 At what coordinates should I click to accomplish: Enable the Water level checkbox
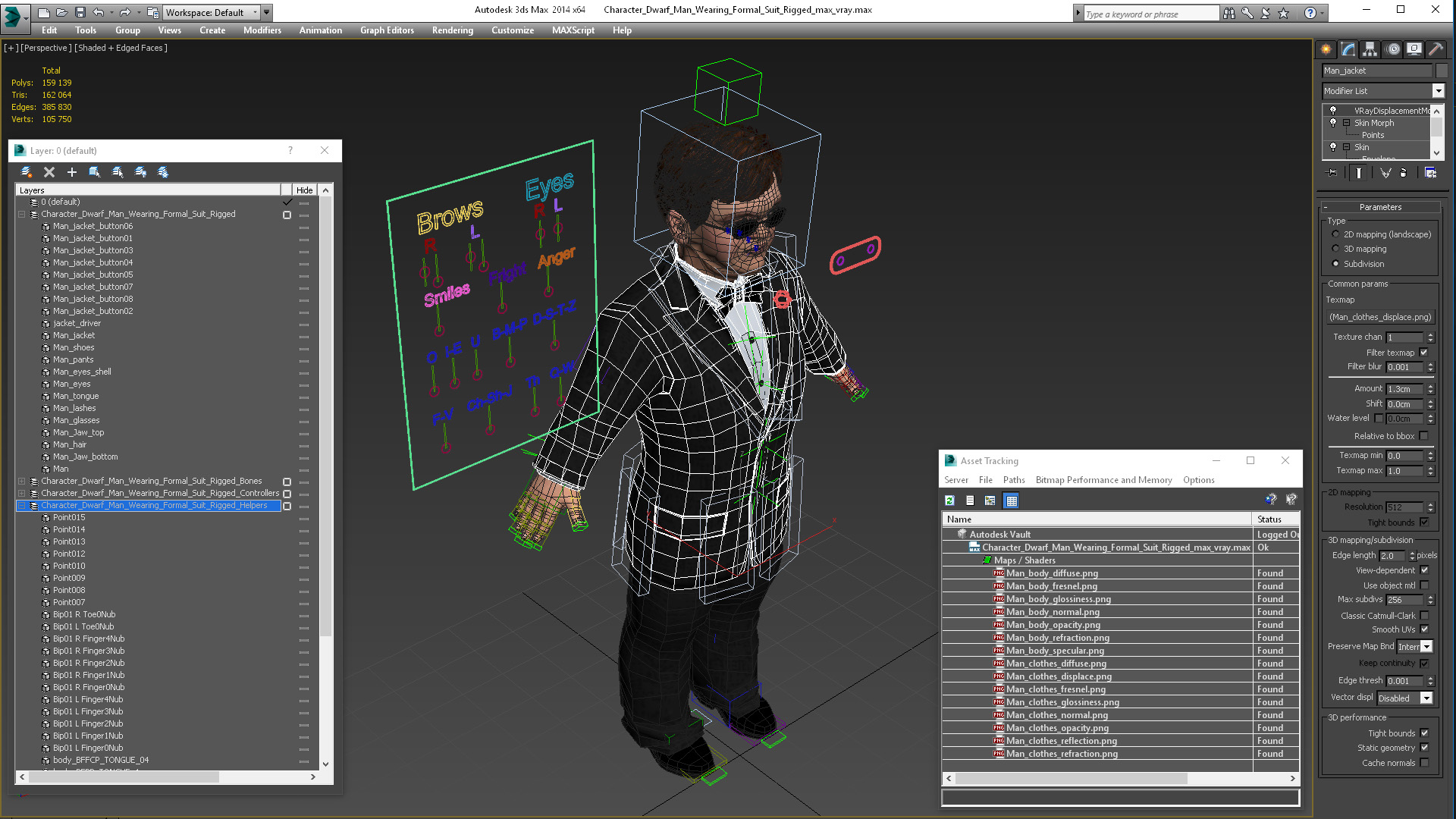(1379, 418)
